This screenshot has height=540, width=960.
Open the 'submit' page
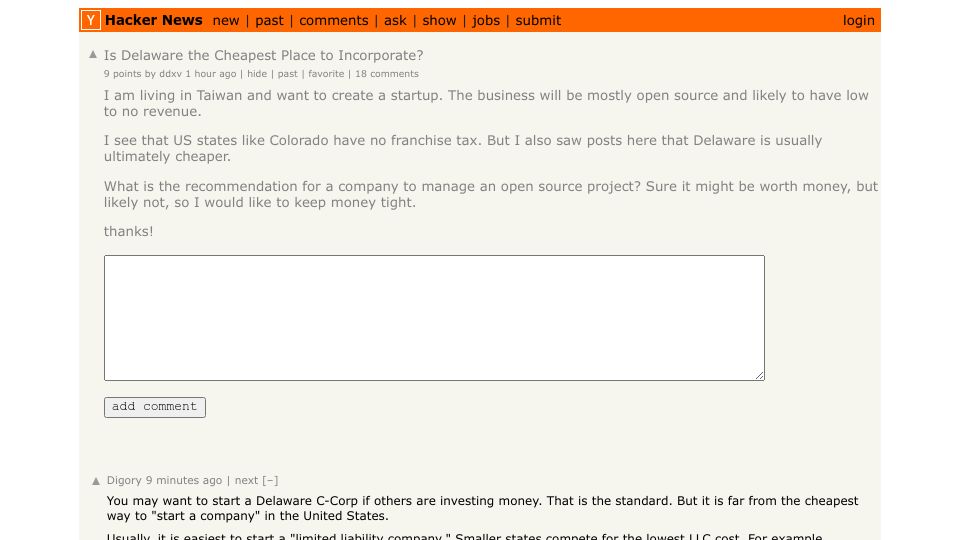pos(538,21)
